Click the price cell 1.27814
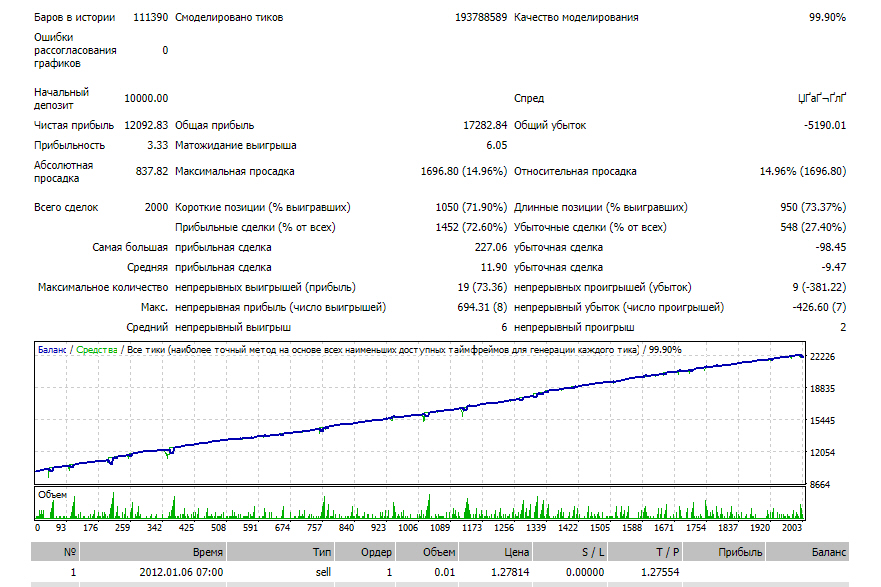The image size is (881, 587). coord(510,572)
